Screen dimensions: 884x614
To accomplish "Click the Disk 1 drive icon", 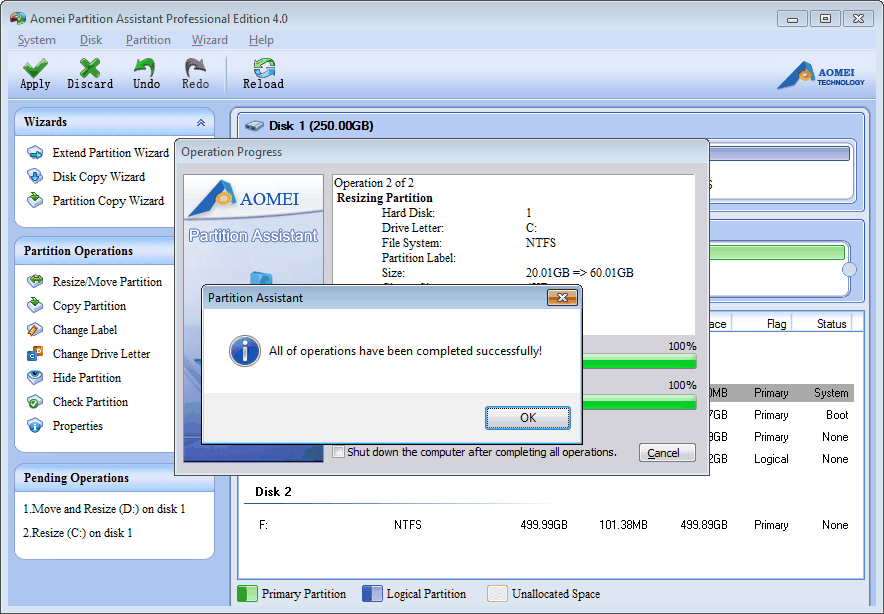I will 254,125.
